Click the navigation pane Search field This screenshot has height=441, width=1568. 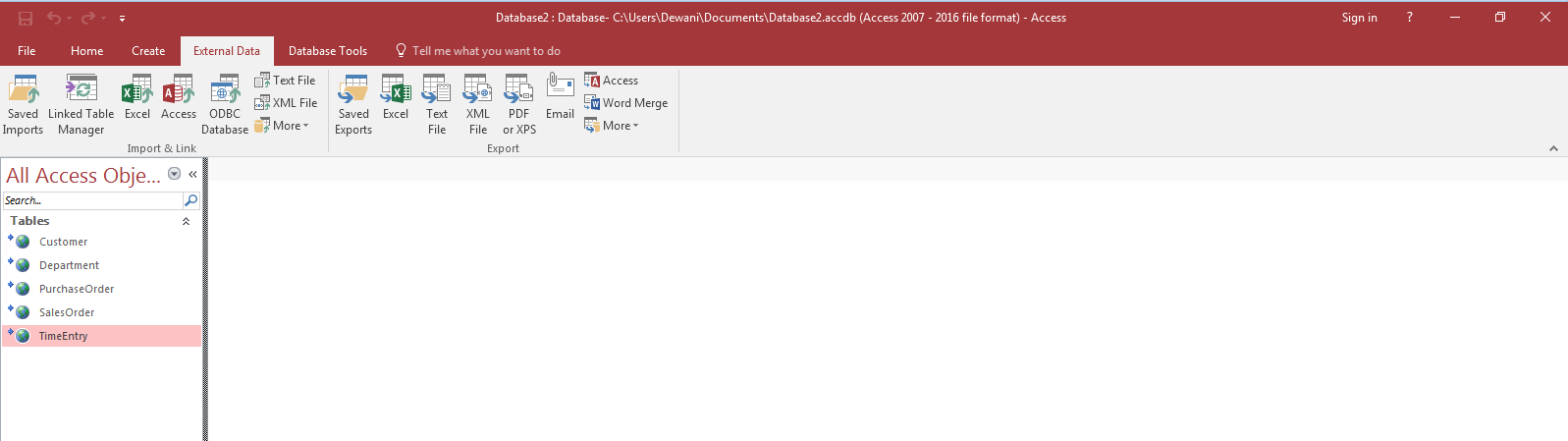[92, 200]
